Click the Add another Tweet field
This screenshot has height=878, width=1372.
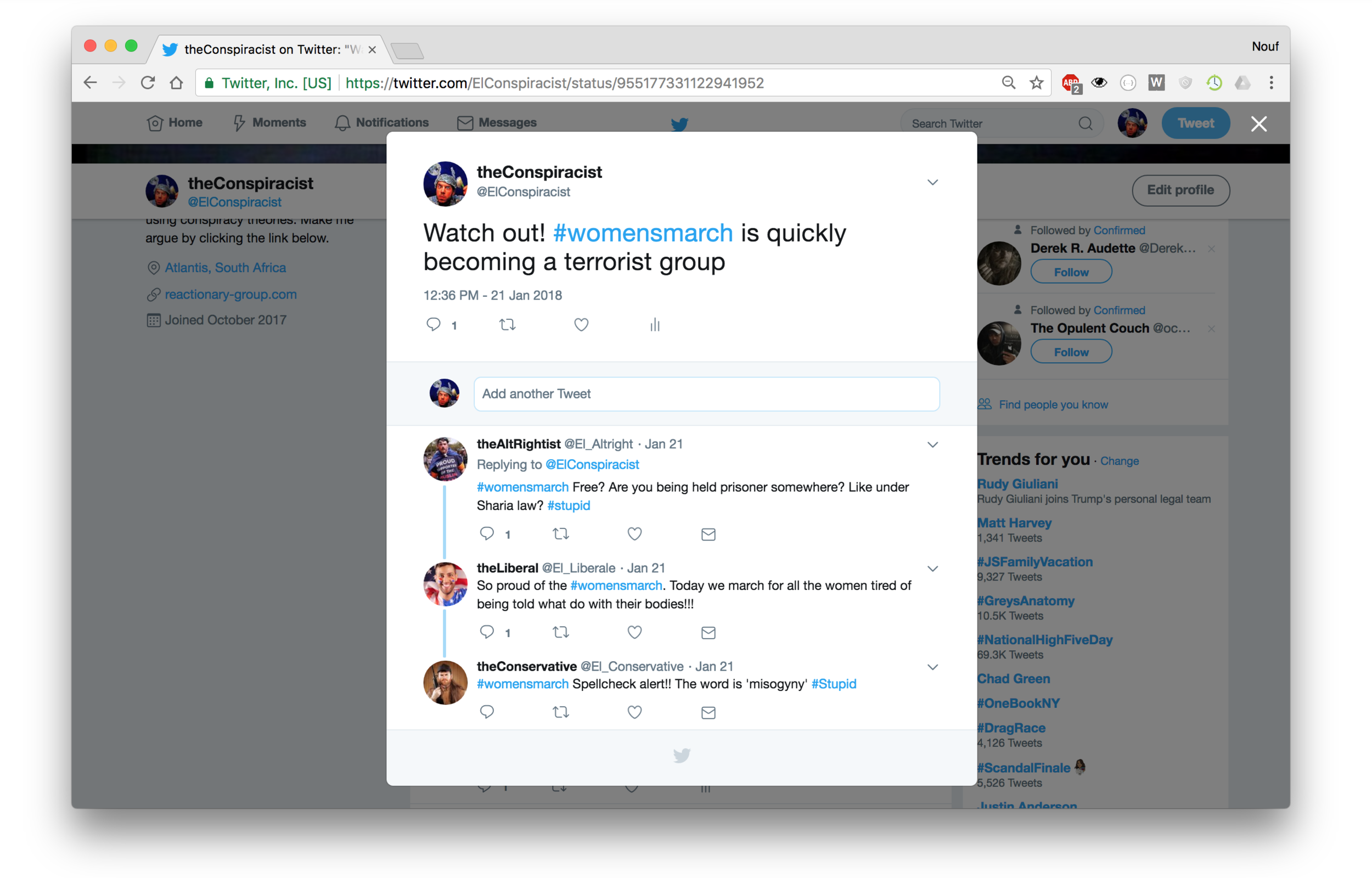point(706,393)
